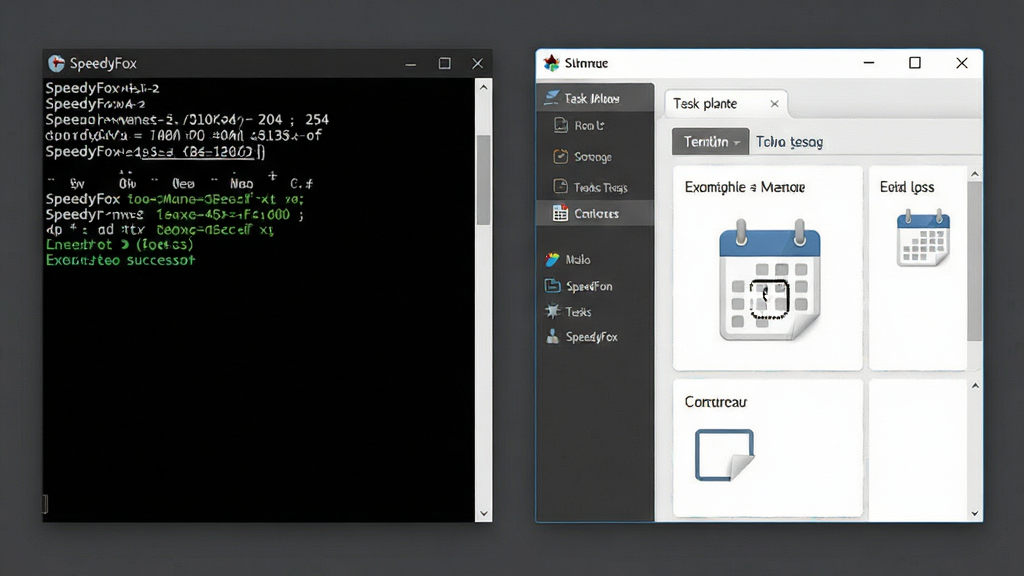Image resolution: width=1024 pixels, height=576 pixels.
Task: Maximize the SpeedyFox terminal window
Action: point(445,63)
